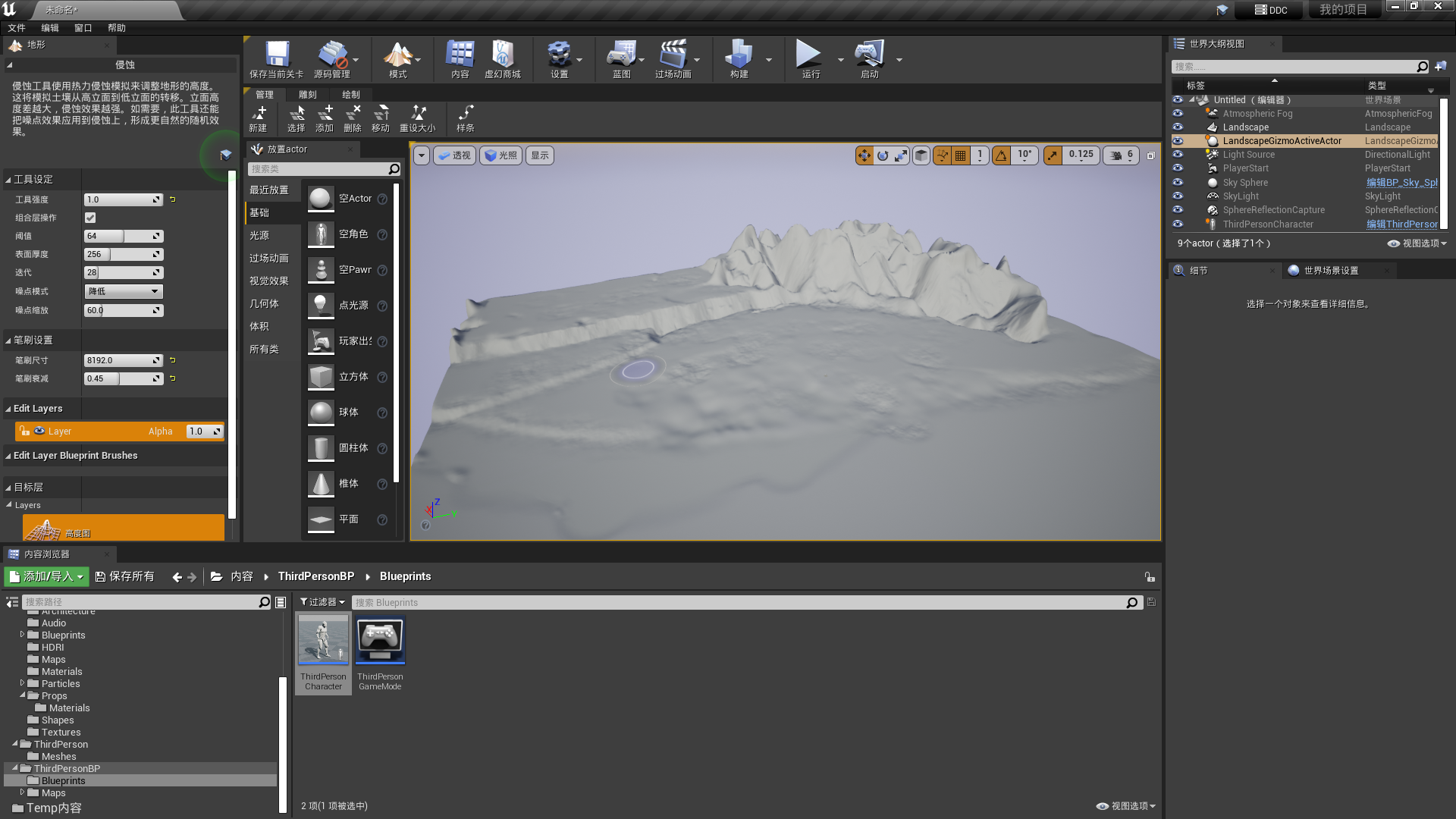Toggle visibility of Atmospheric Fog actor

point(1178,114)
